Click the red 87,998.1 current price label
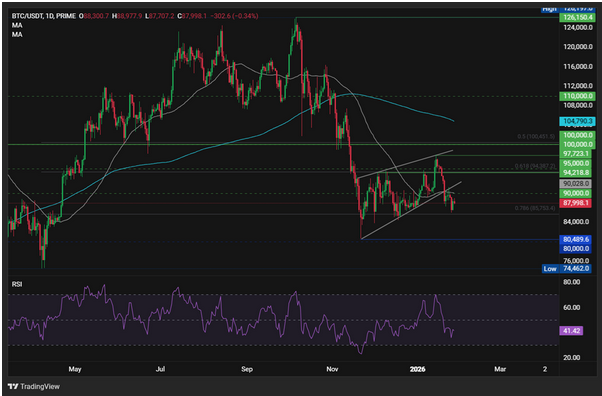 577,203
